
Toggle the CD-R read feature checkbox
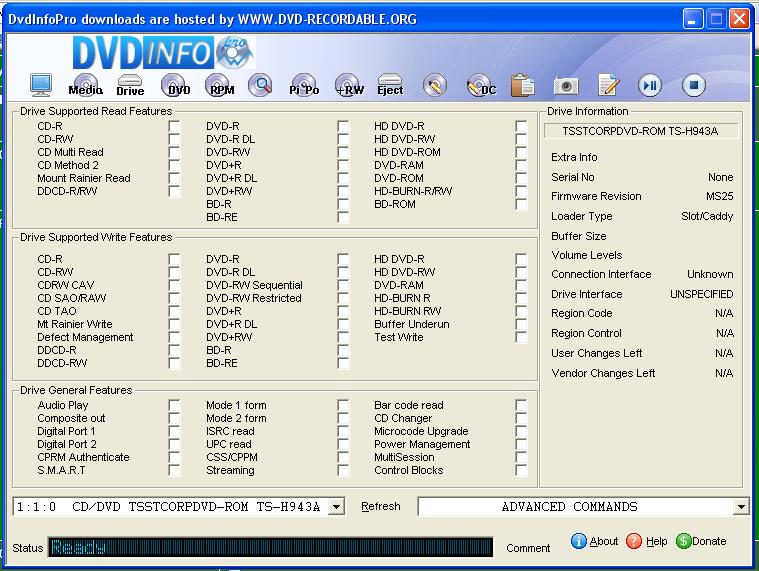pyautogui.click(x=175, y=127)
